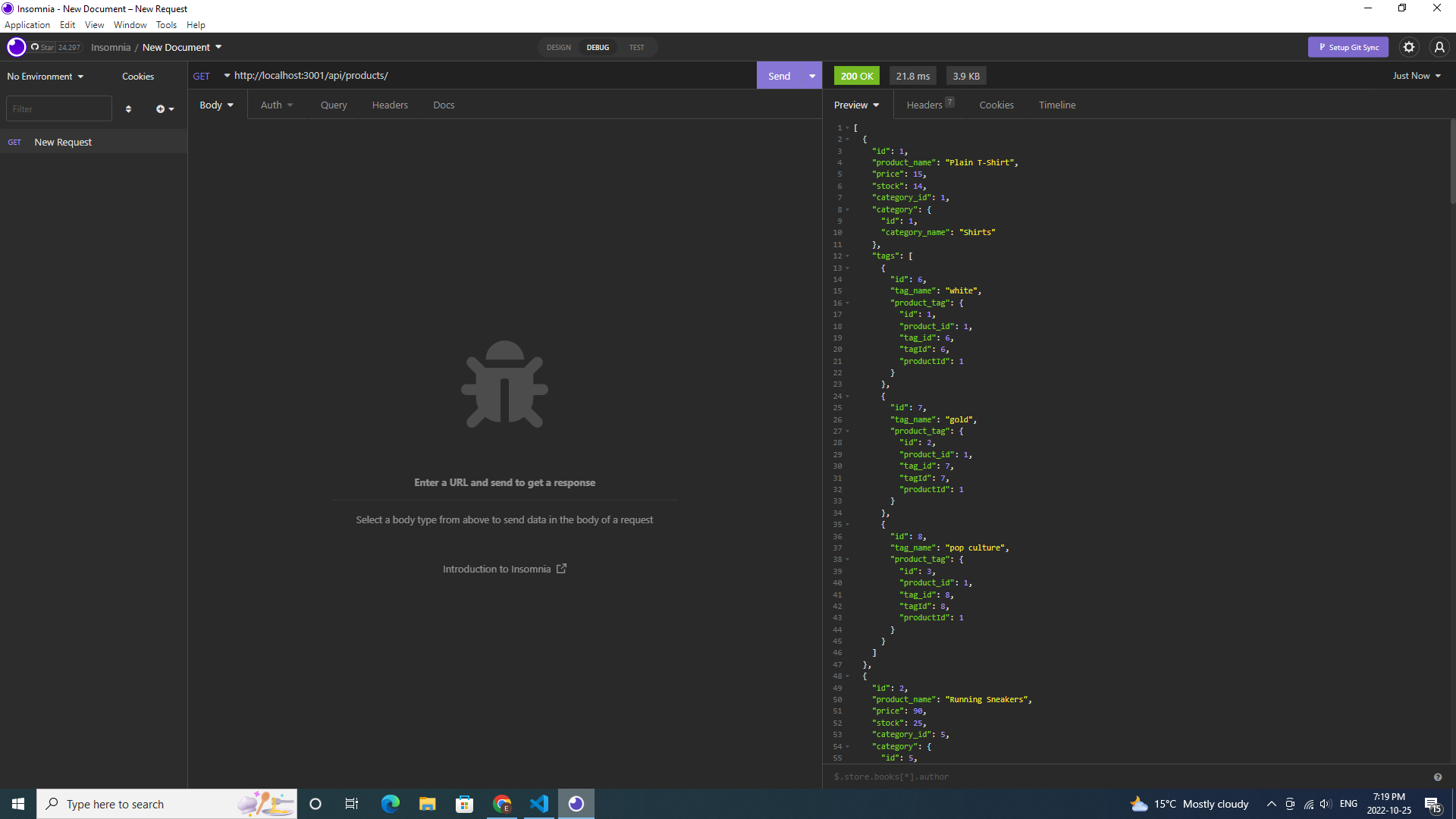
Task: Open the Timeline response tab
Action: [1057, 105]
